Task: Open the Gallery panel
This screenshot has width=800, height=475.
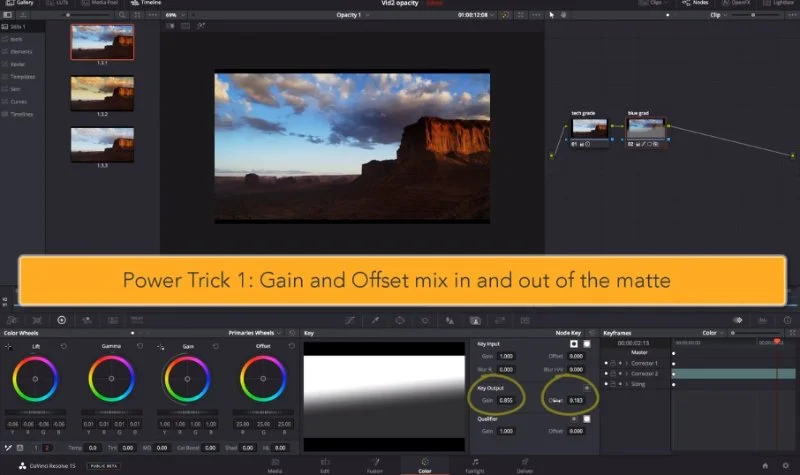Action: point(19,3)
